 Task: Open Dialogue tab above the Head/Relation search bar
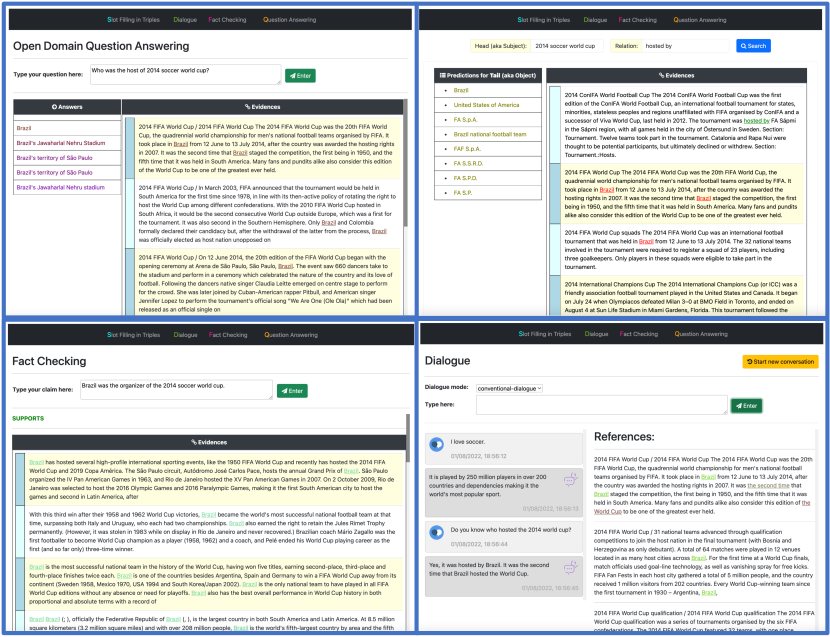(x=595, y=20)
